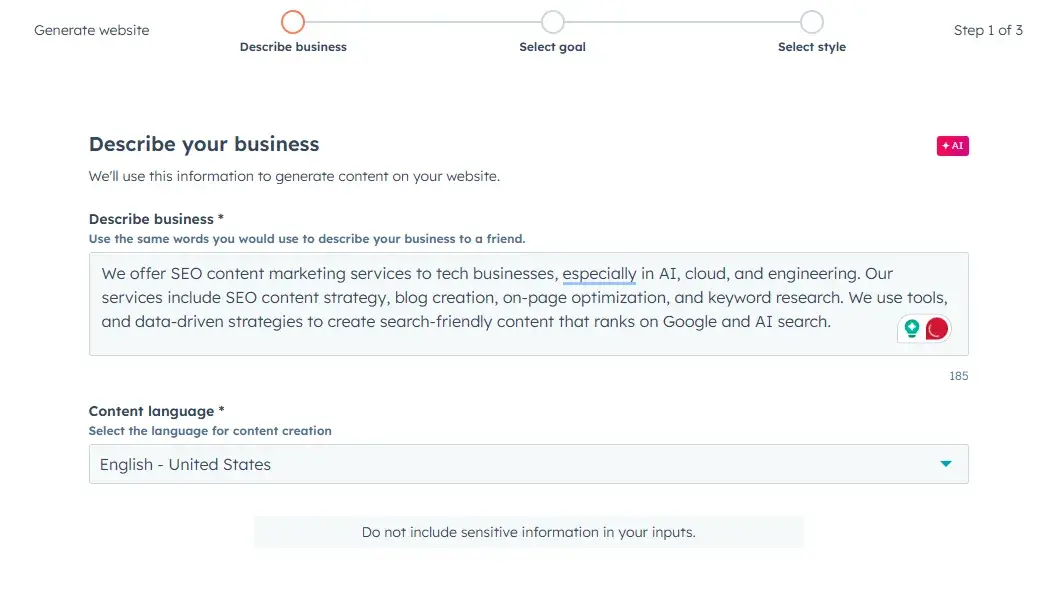
Task: Click the red circular icon beside the lightbulb
Action: click(937, 328)
